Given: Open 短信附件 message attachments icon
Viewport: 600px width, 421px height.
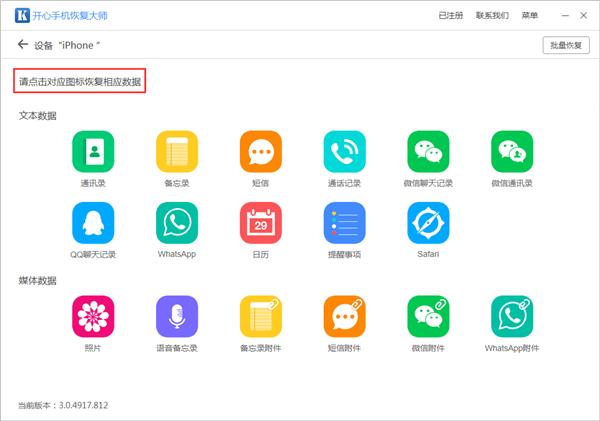Looking at the screenshot, I should (344, 315).
